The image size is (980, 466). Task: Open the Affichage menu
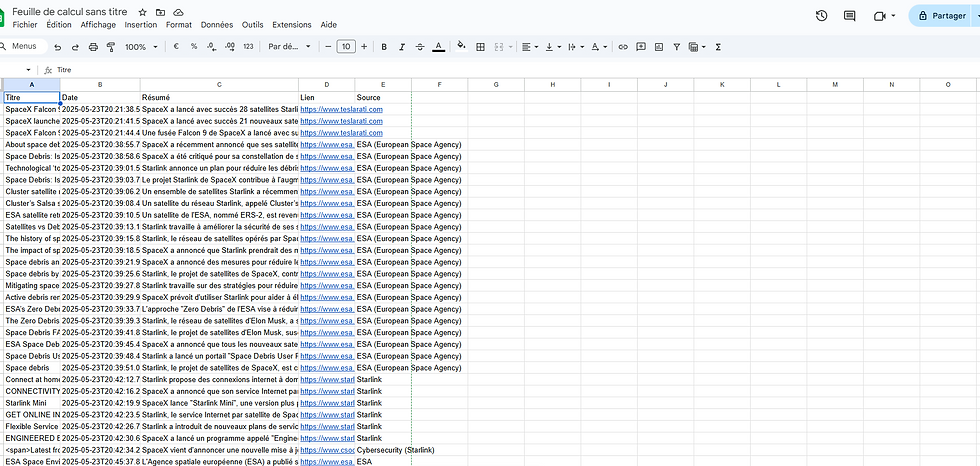click(98, 25)
